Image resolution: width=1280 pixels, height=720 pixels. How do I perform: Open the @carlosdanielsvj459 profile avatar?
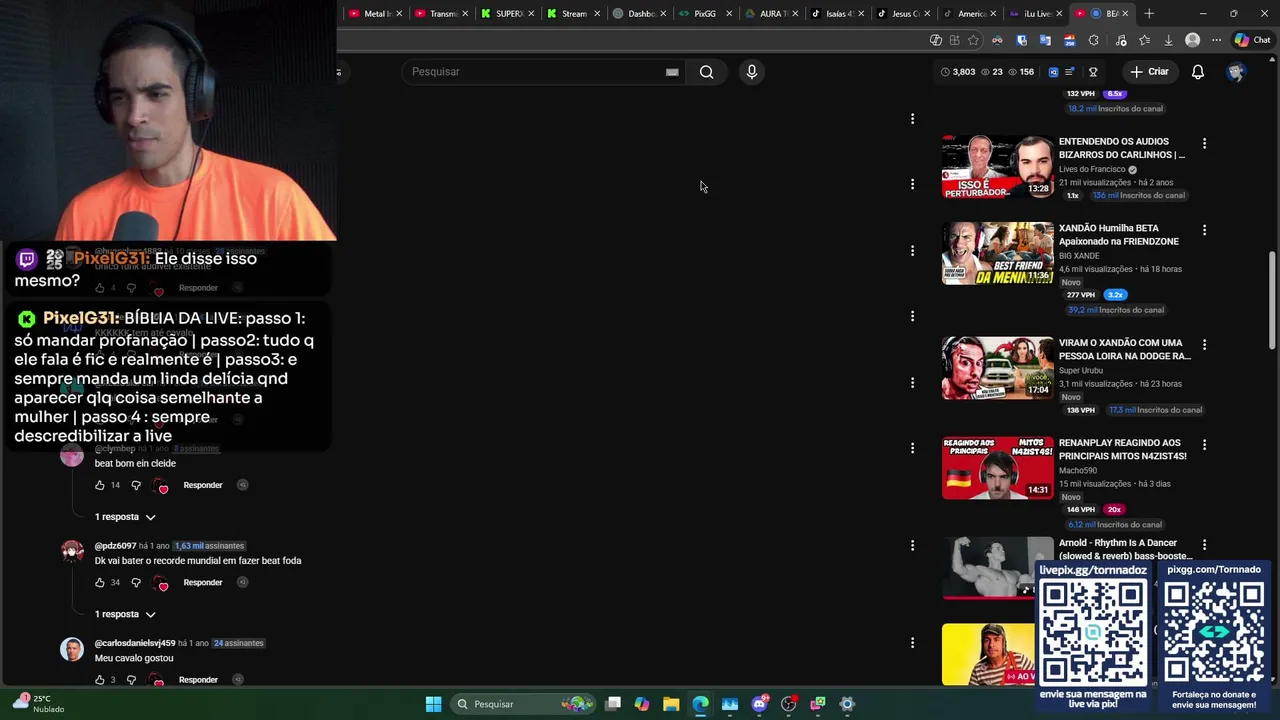pyautogui.click(x=72, y=649)
